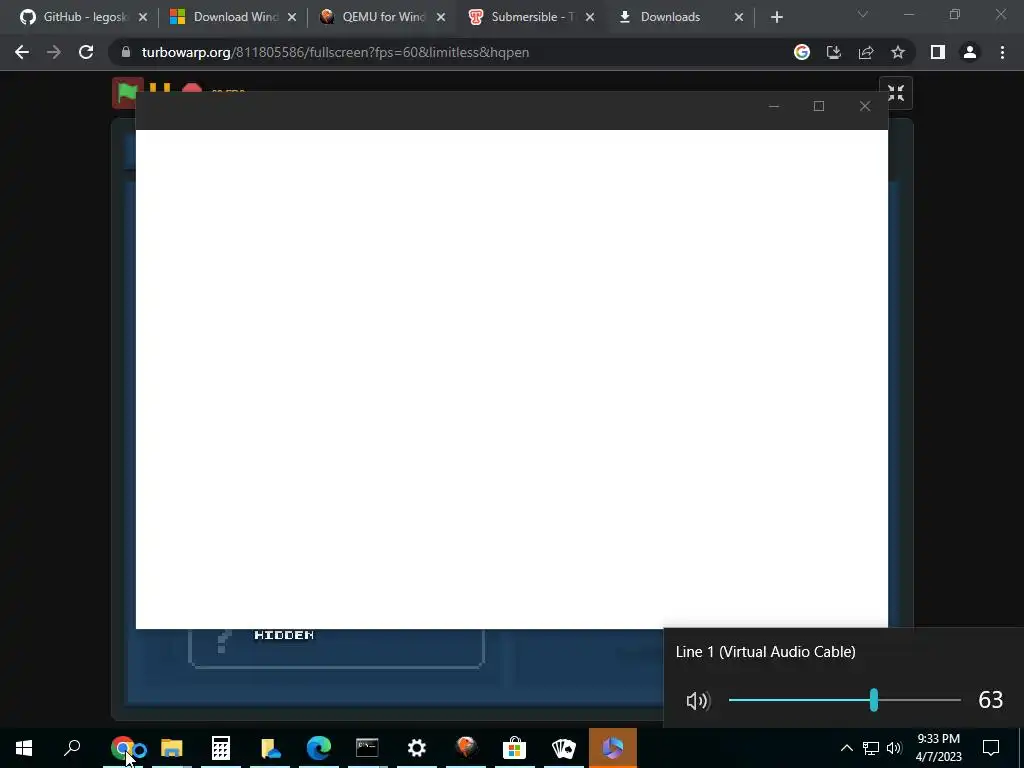Open the clock showing 9:33 PM
Viewport: 1024px width, 768px height.
point(938,748)
